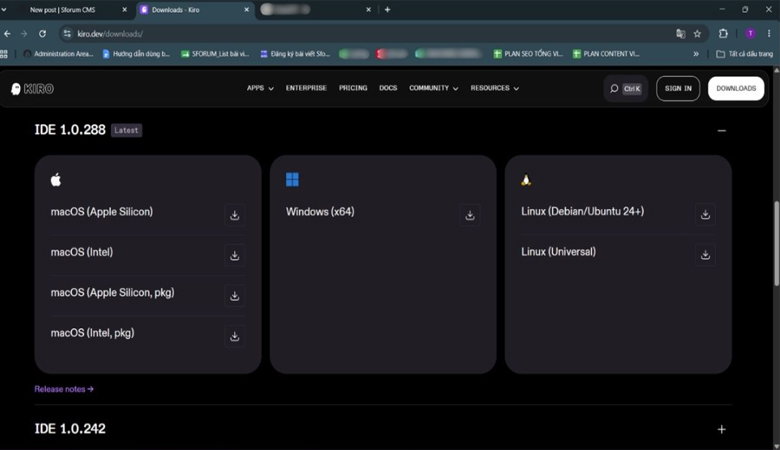Show more bookmarks with the double chevron

(x=696, y=54)
